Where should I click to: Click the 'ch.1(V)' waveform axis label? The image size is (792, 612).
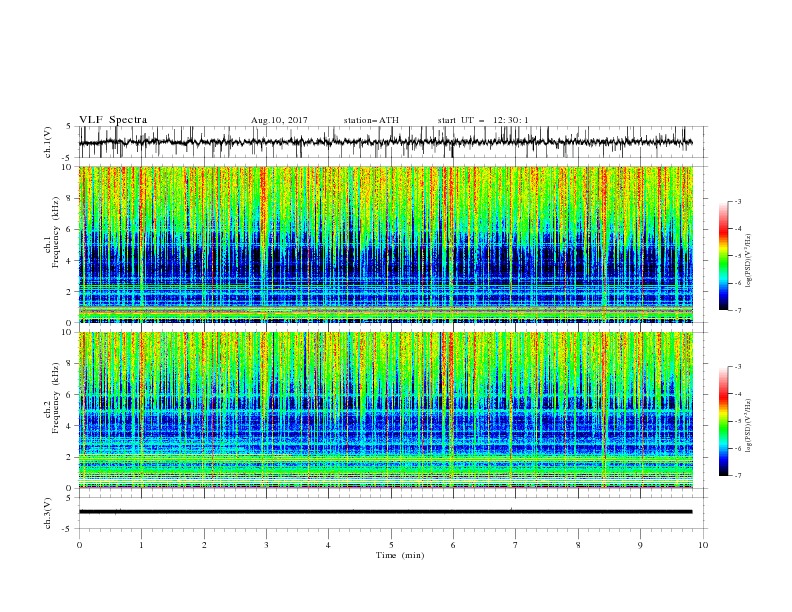48,142
